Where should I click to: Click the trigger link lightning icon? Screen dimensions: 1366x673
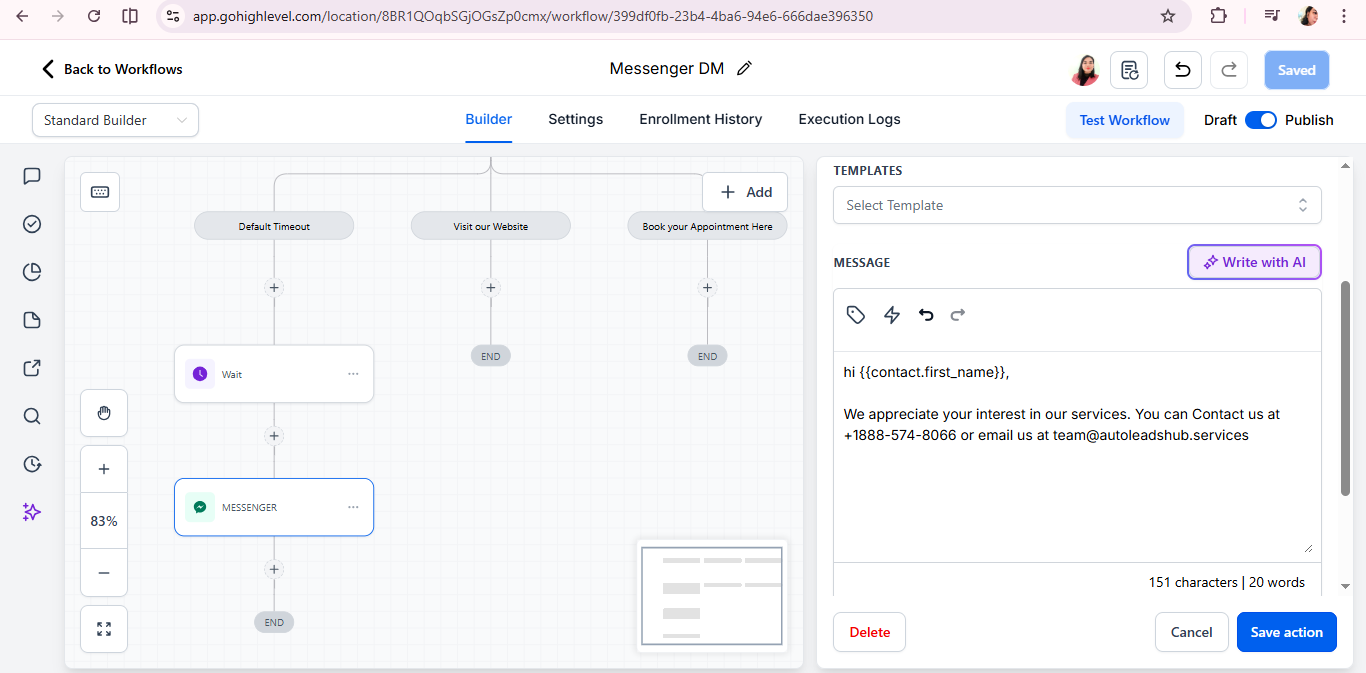(892, 314)
